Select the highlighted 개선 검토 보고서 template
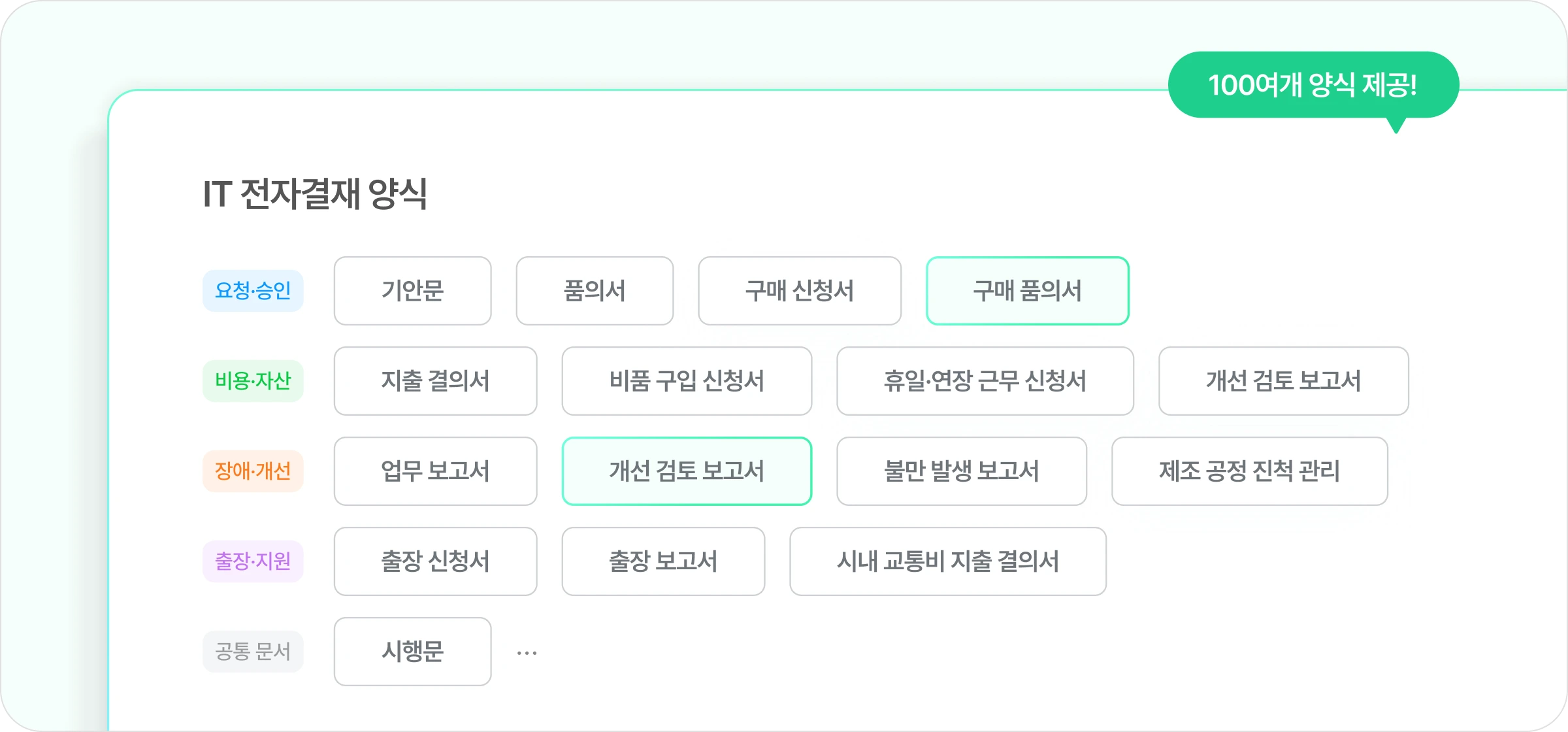The width and height of the screenshot is (1568, 732). click(686, 471)
